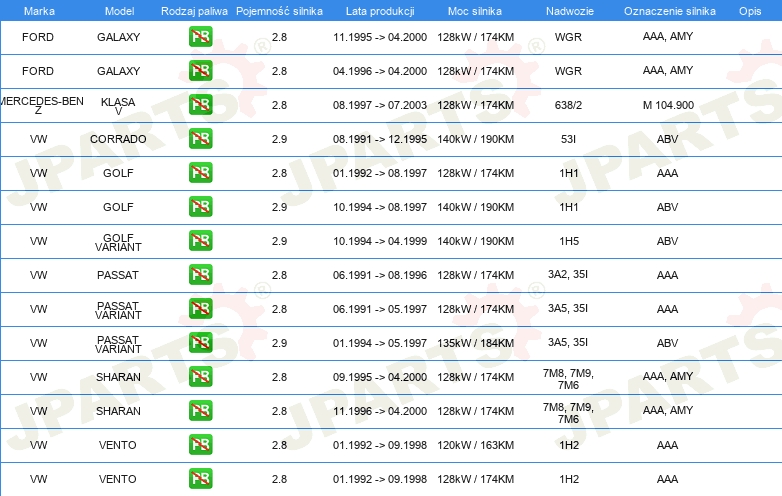Click the Lata produkcji column header
This screenshot has height=496, width=782.
tap(380, 11)
